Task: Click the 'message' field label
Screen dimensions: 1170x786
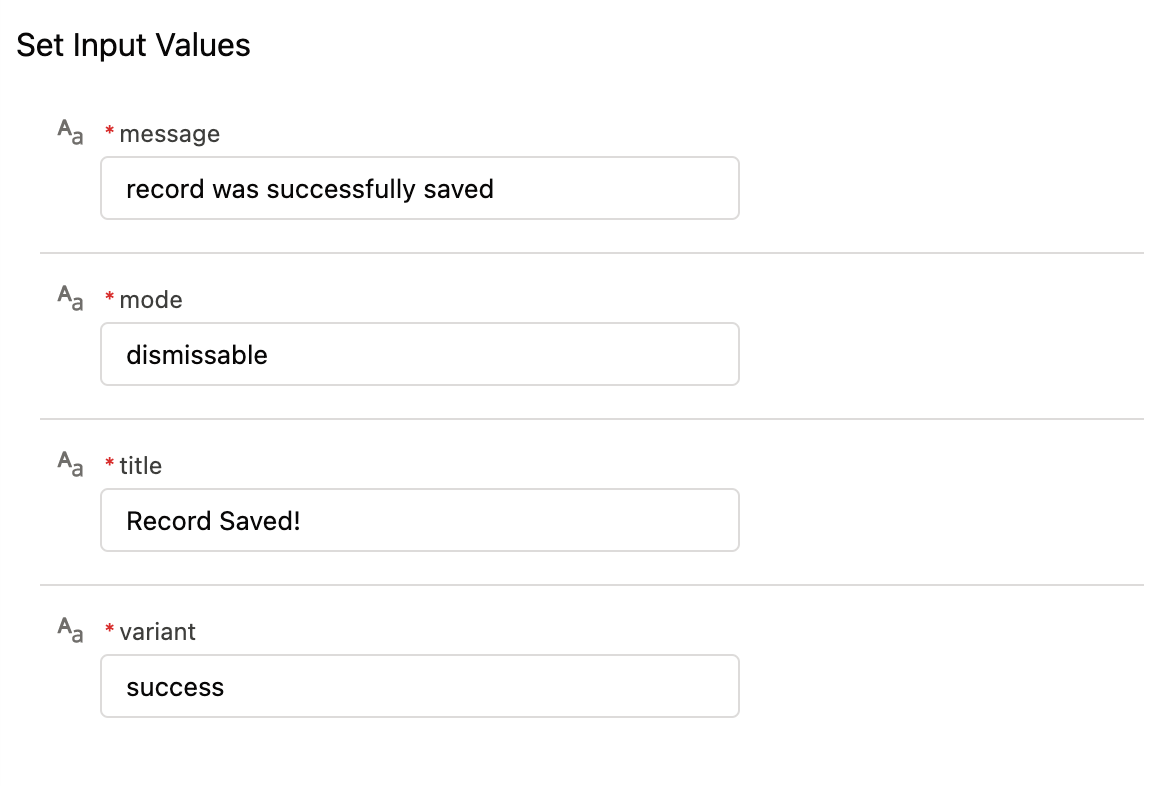Action: coord(169,133)
